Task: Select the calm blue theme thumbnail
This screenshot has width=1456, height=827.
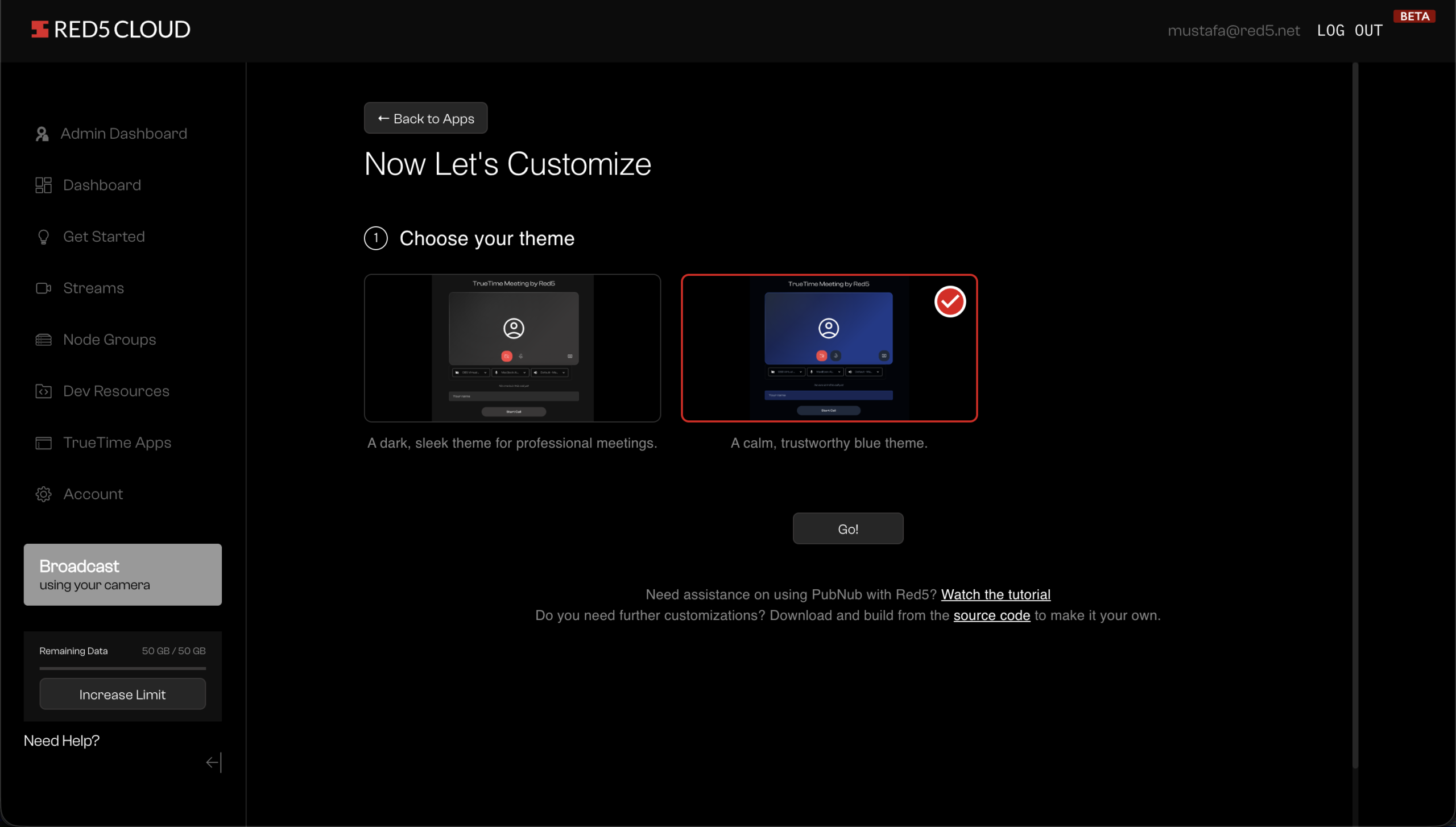Action: pyautogui.click(x=829, y=348)
